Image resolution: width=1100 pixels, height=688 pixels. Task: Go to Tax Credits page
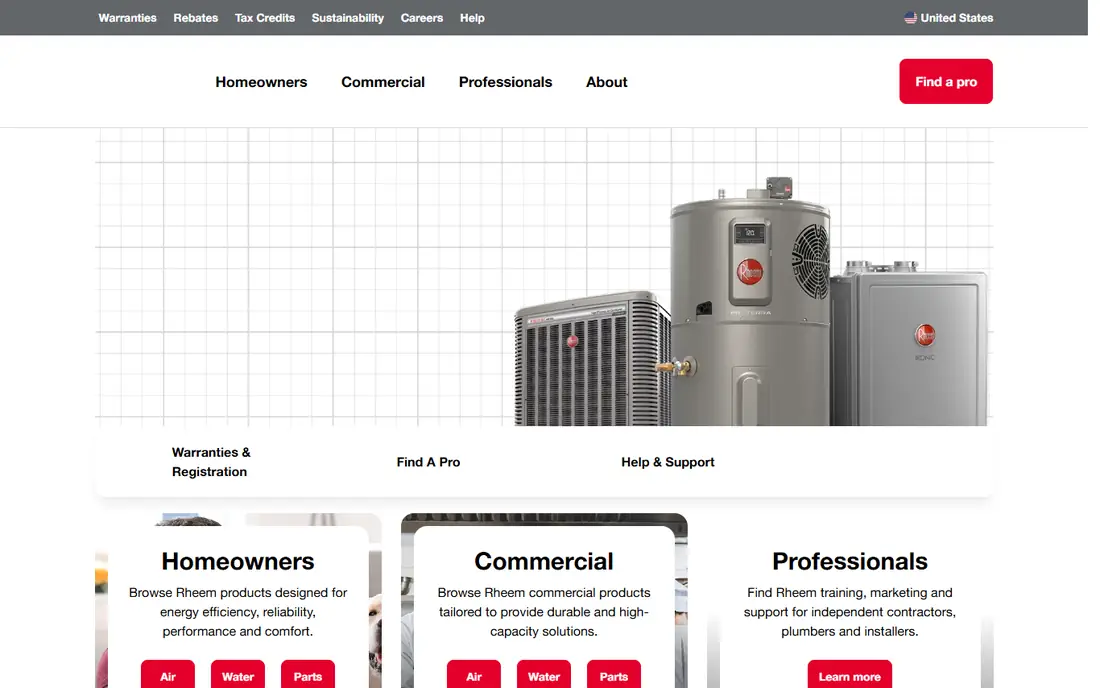(267, 18)
